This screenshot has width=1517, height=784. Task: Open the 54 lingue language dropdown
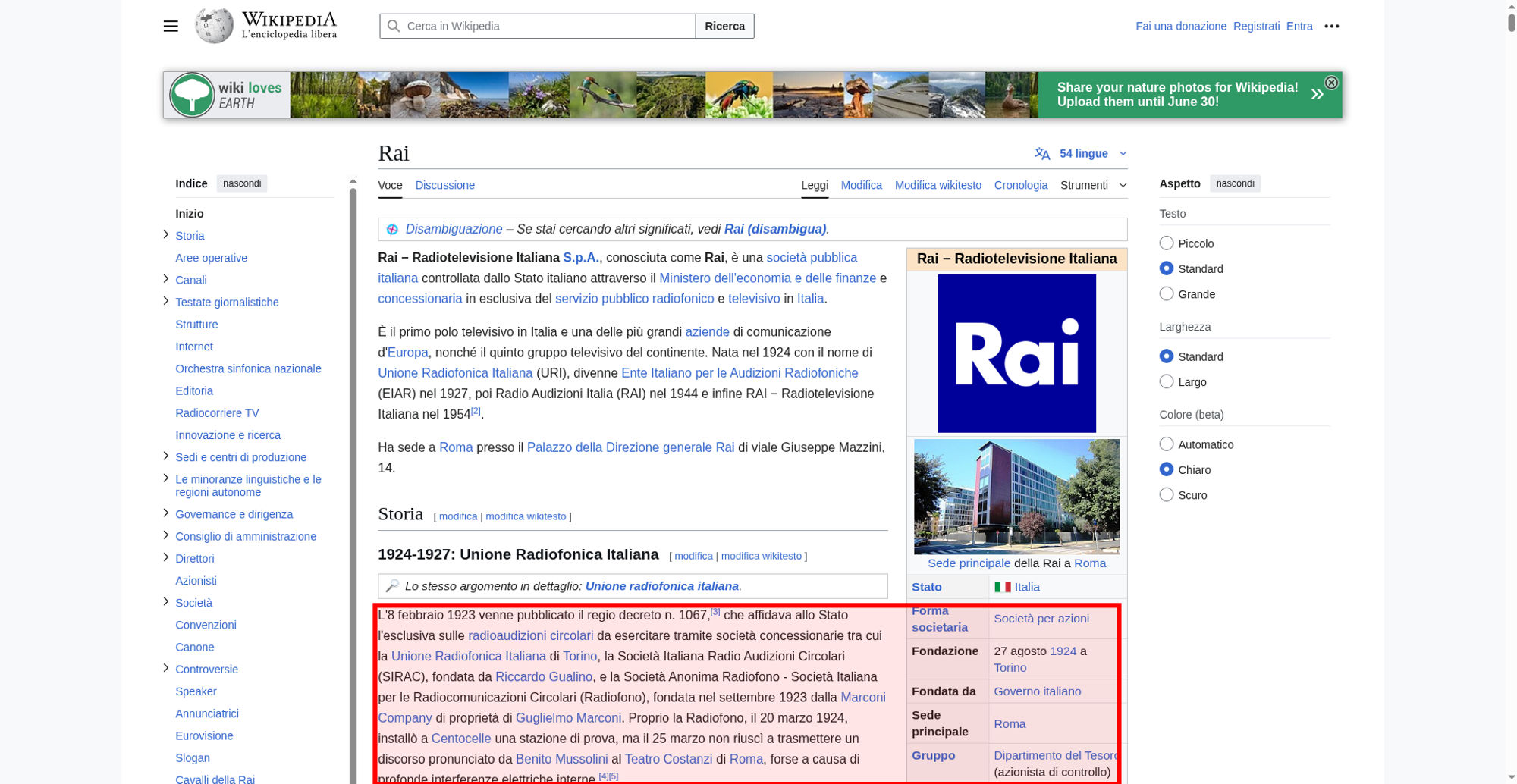pos(1081,153)
